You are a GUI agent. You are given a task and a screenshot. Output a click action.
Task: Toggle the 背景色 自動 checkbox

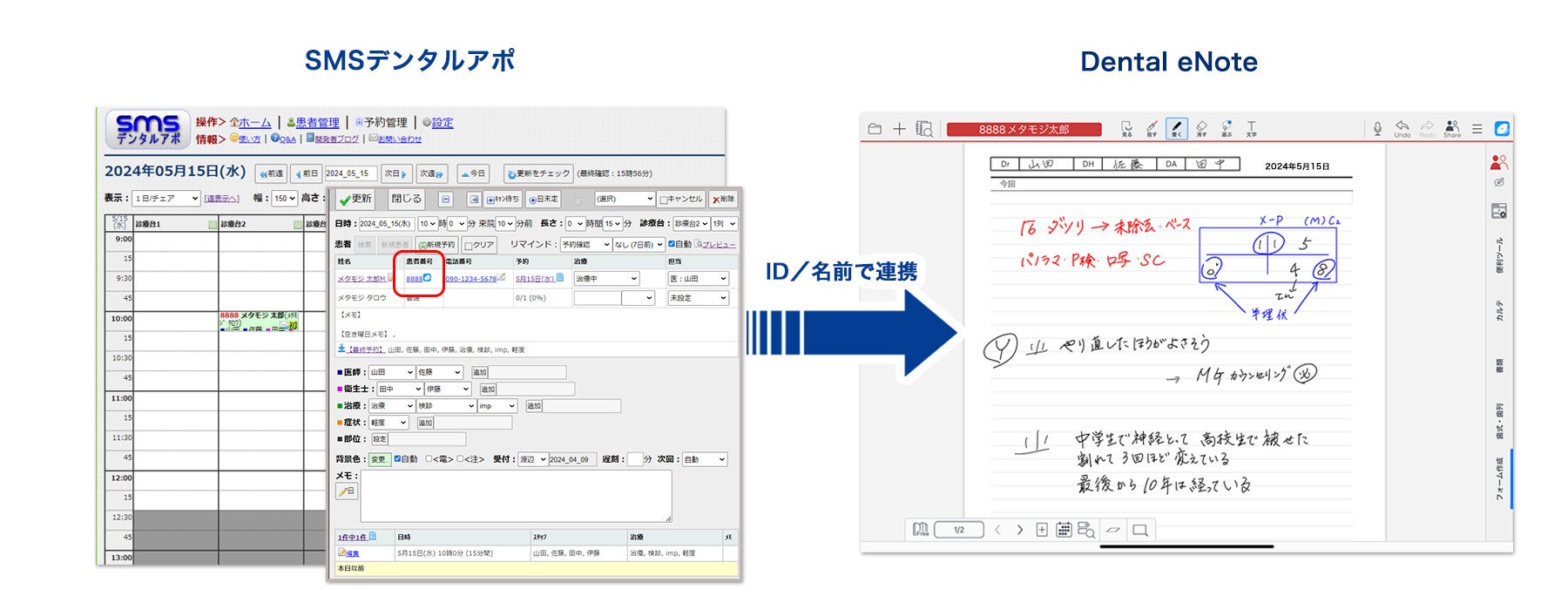point(397,458)
